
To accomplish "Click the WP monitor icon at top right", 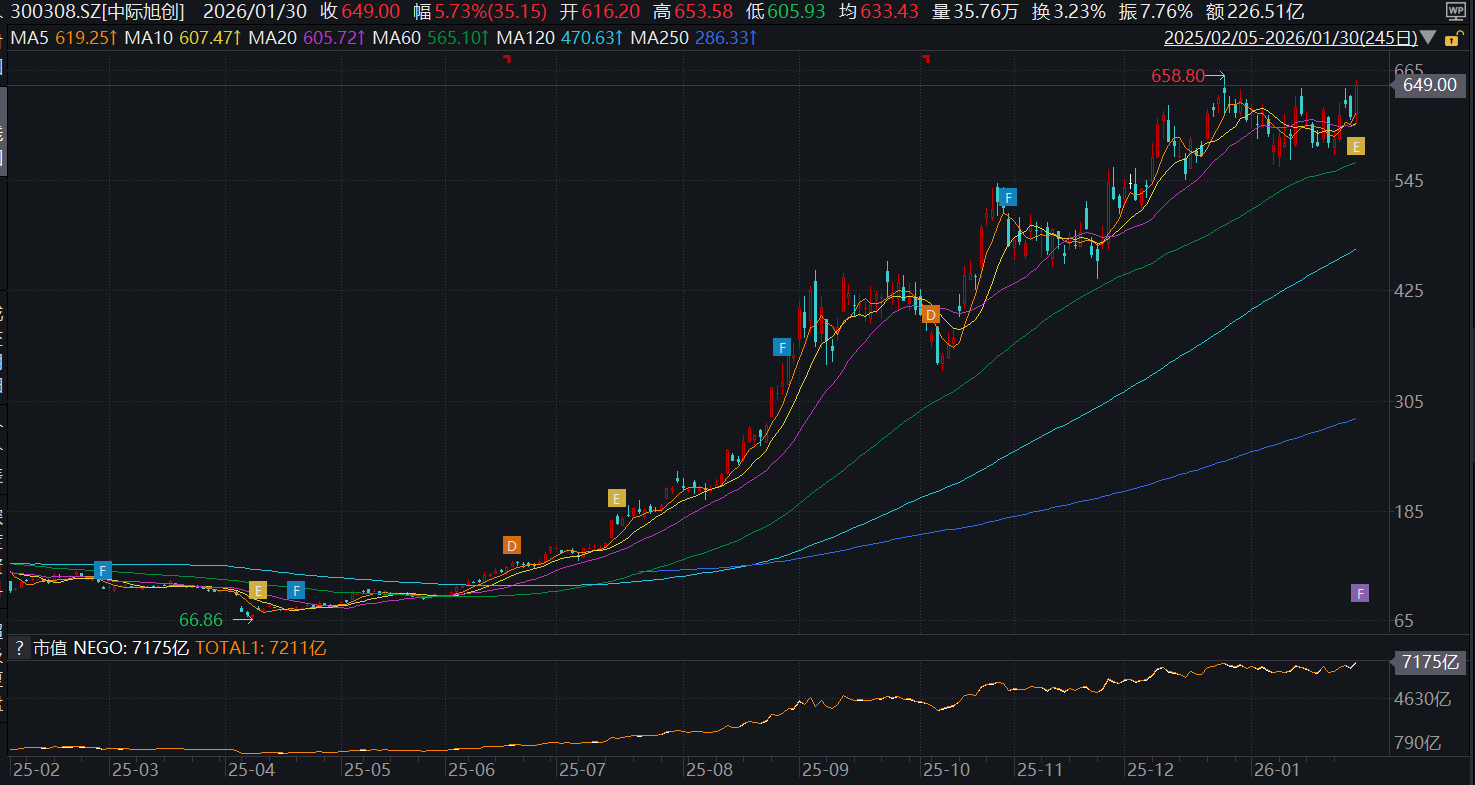I will click(1456, 11).
